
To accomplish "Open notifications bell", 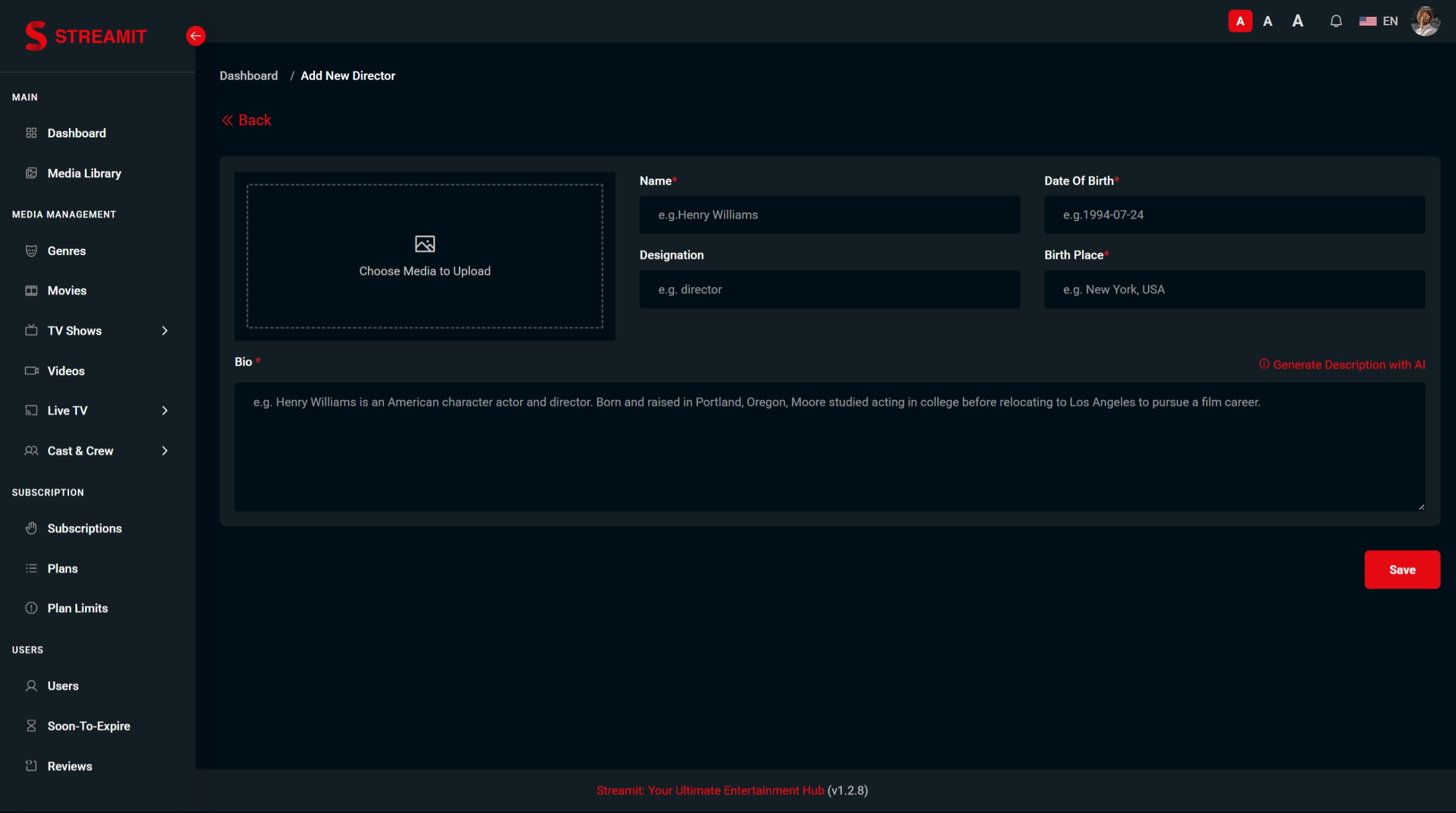I will (x=1335, y=21).
